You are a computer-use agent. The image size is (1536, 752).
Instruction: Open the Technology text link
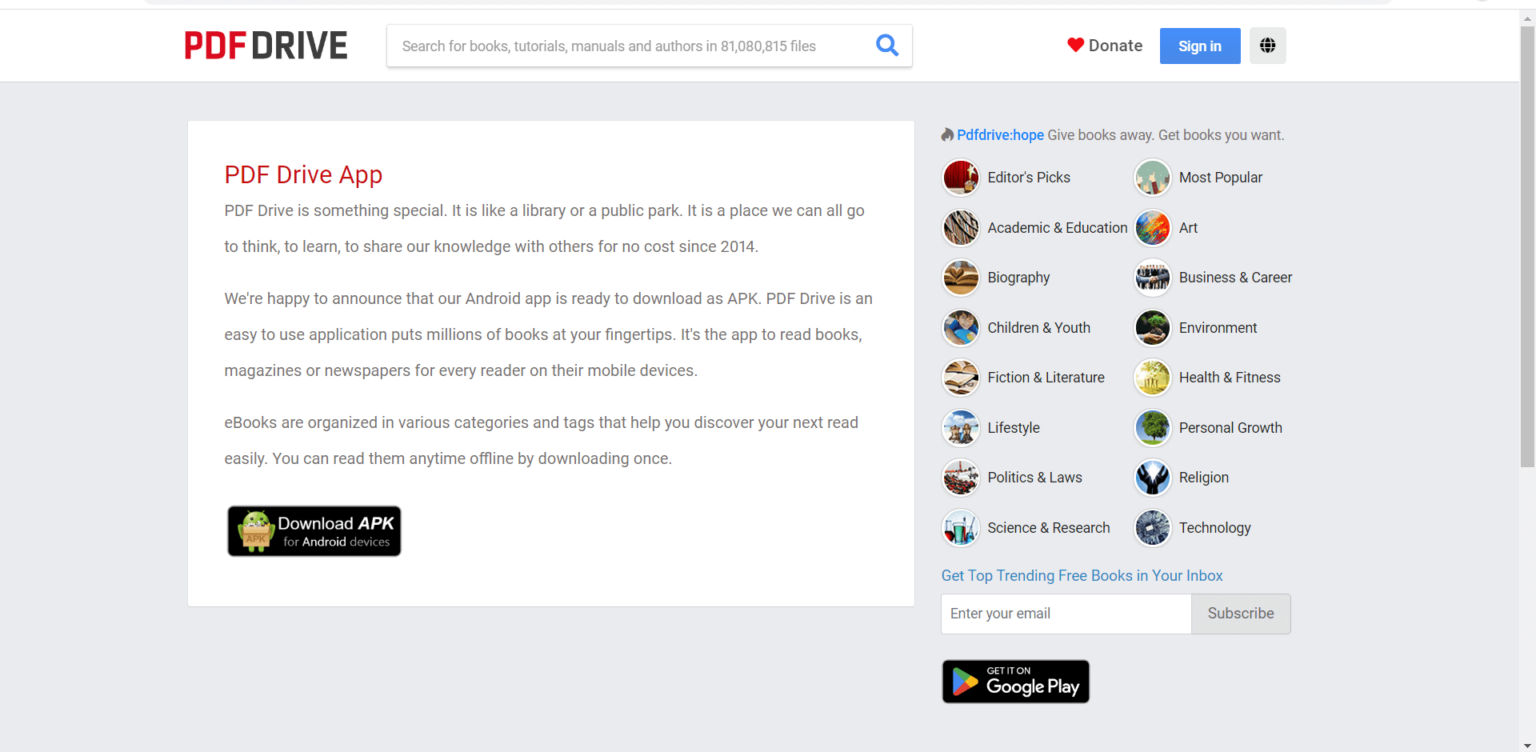point(1215,528)
